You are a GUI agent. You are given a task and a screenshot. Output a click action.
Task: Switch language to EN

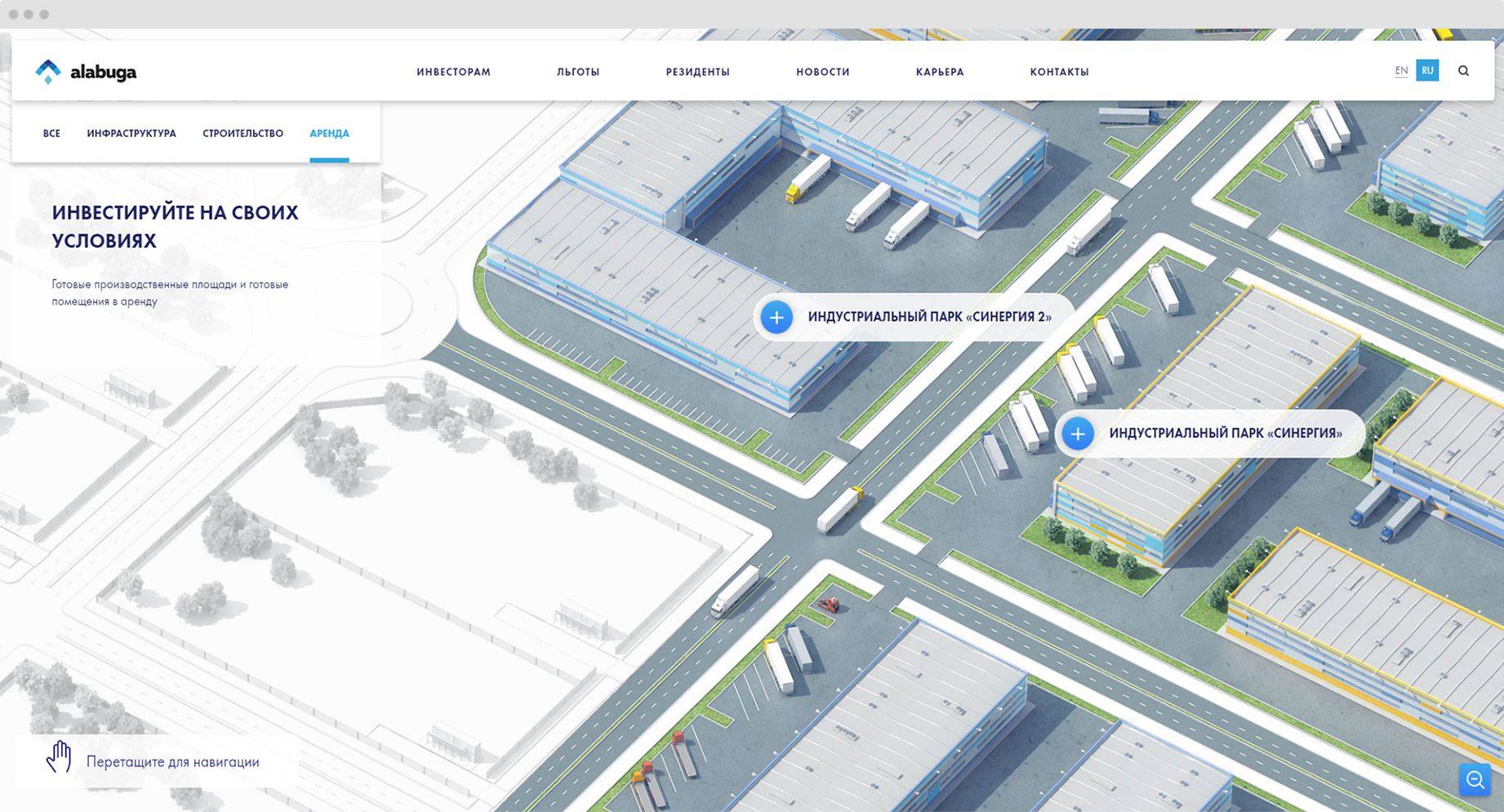[x=1401, y=71]
